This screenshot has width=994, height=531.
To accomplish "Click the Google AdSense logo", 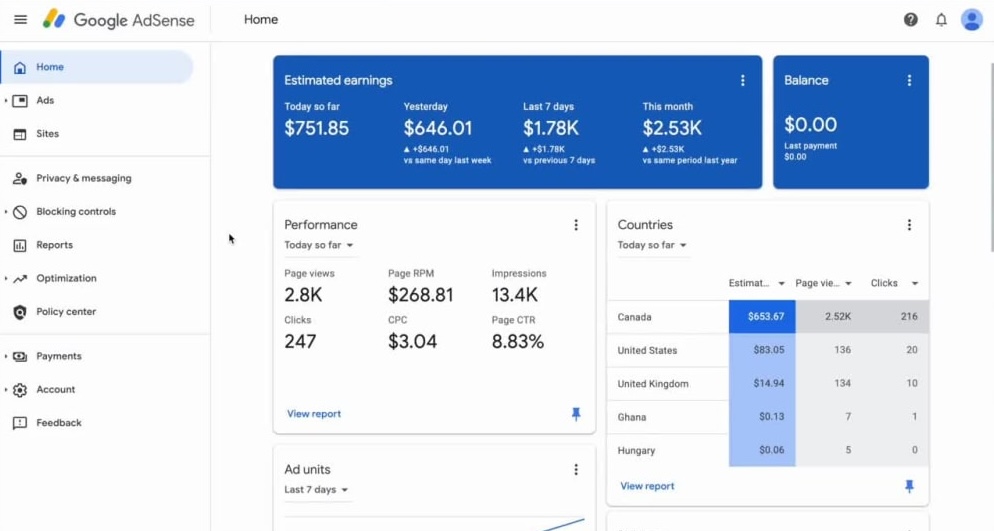I will point(119,20).
